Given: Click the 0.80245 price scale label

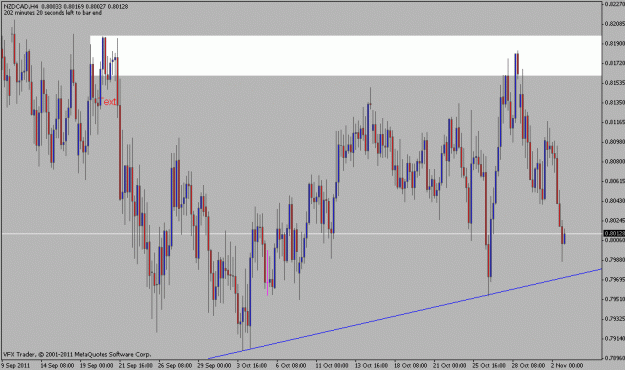Looking at the screenshot, I should tap(615, 220).
